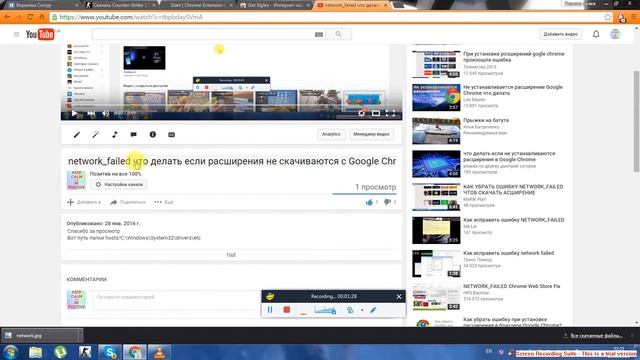Open thumbnail of Не устанавливается расширение Google Chrome
Image resolution: width=640 pixels, height=360 pixels.
(x=436, y=98)
